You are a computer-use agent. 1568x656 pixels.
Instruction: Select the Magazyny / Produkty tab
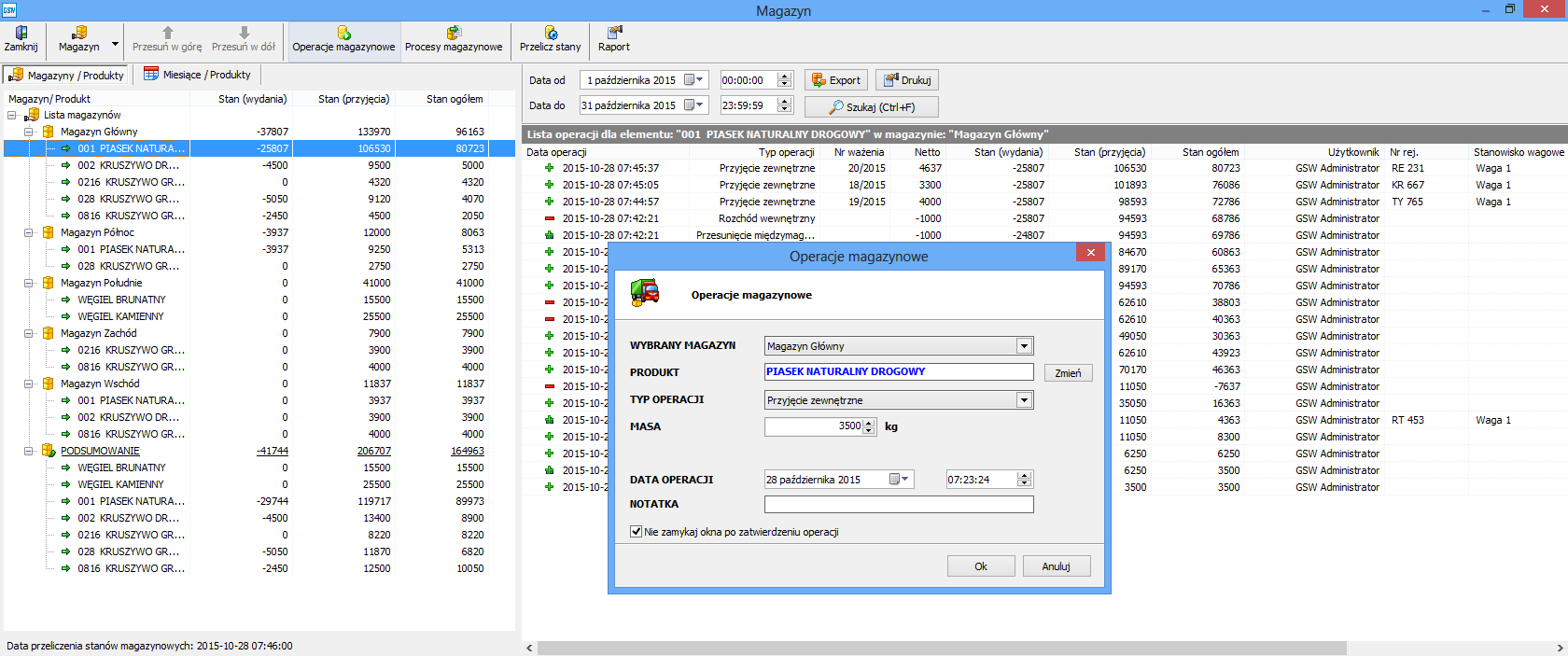pos(66,76)
